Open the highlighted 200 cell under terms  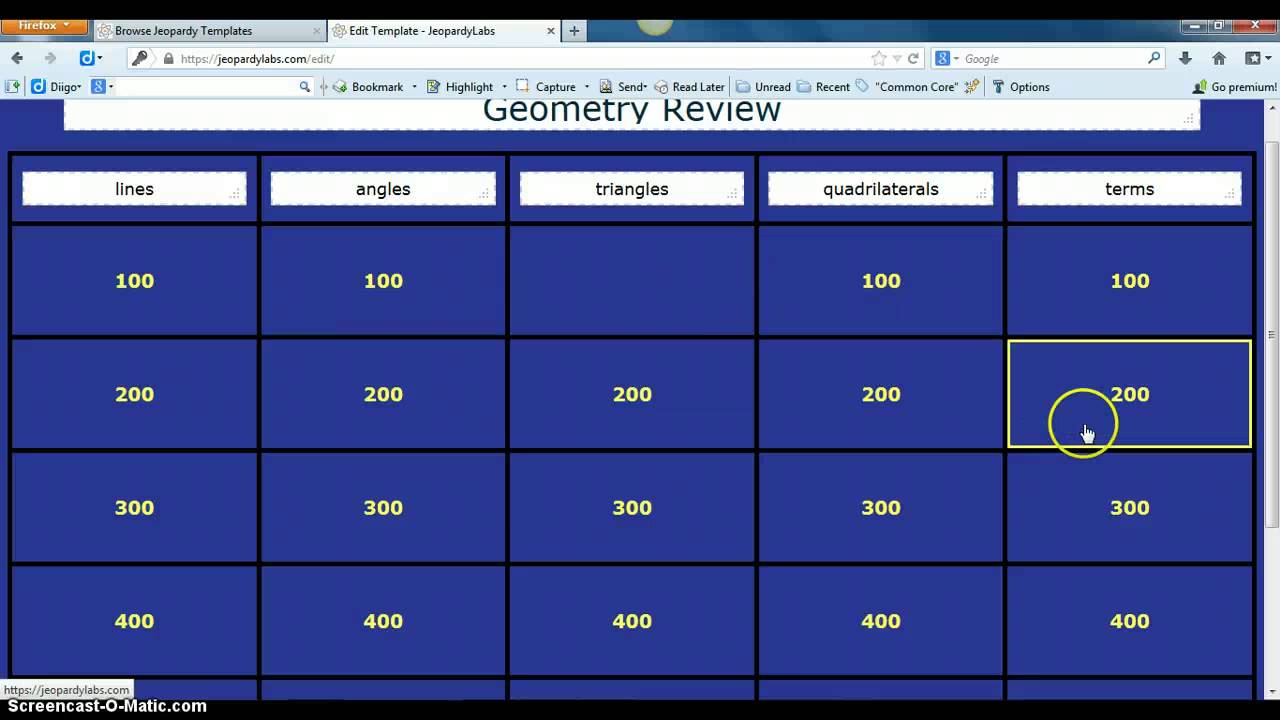(1130, 394)
